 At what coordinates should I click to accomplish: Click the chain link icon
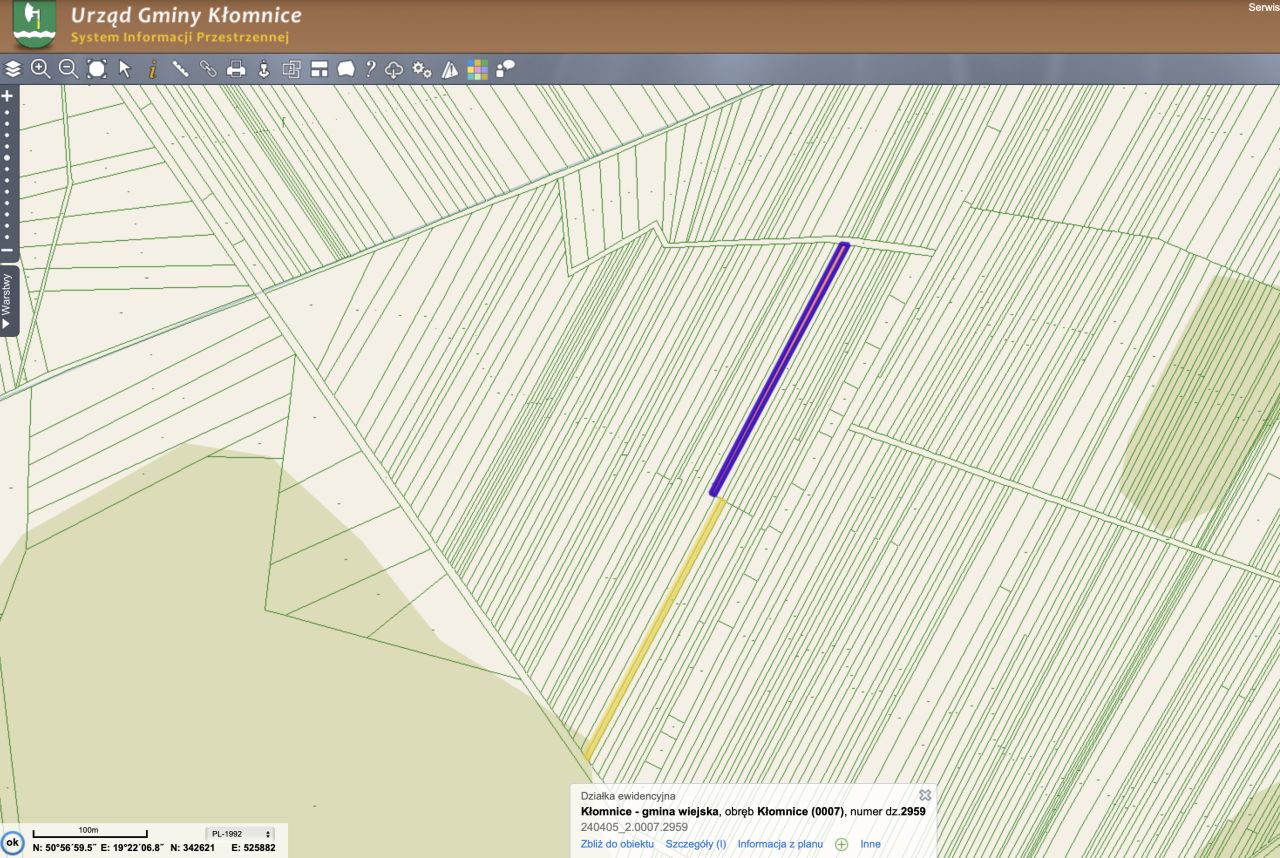208,69
